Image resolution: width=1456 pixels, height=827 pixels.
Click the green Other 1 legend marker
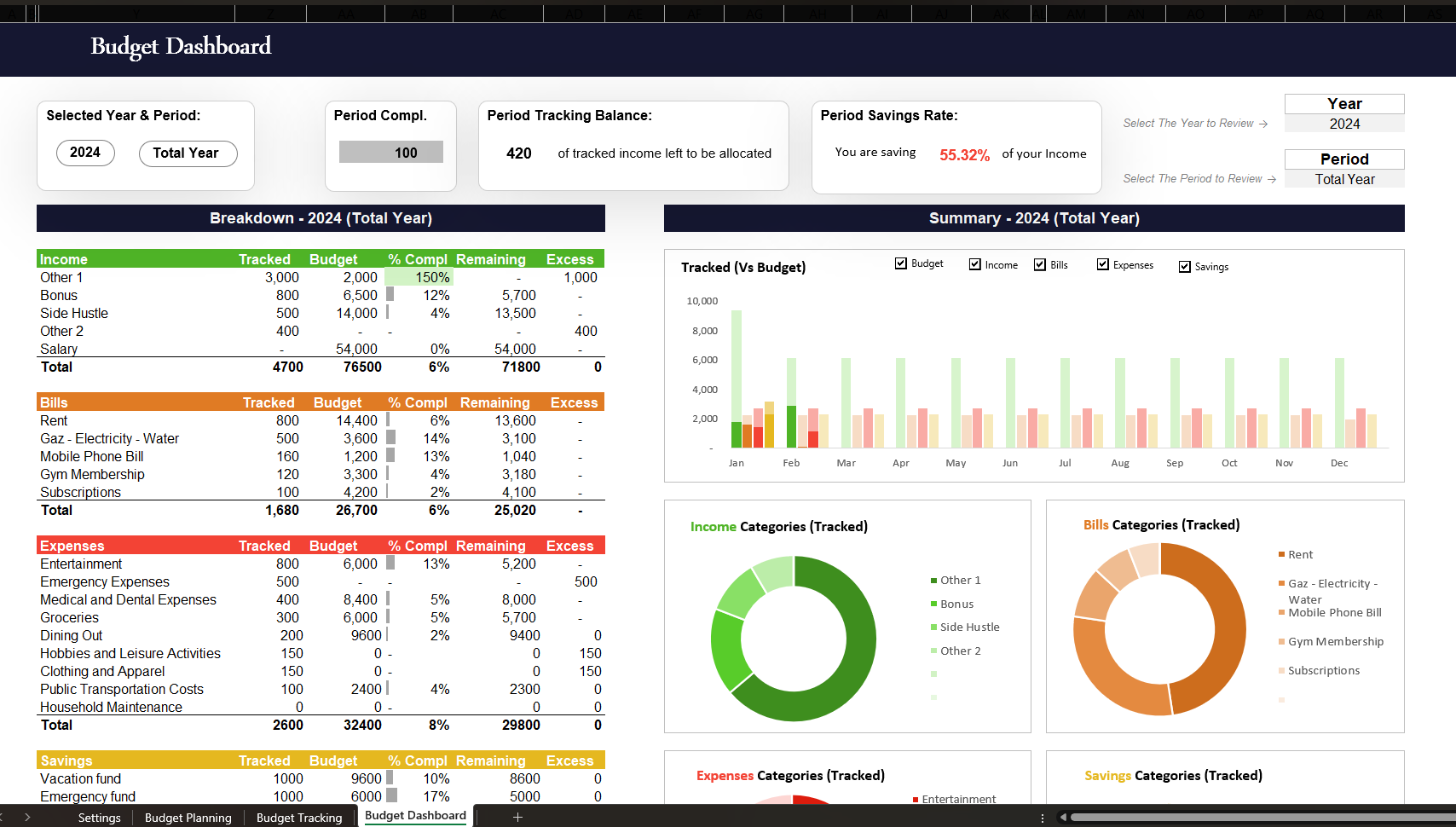pos(933,580)
